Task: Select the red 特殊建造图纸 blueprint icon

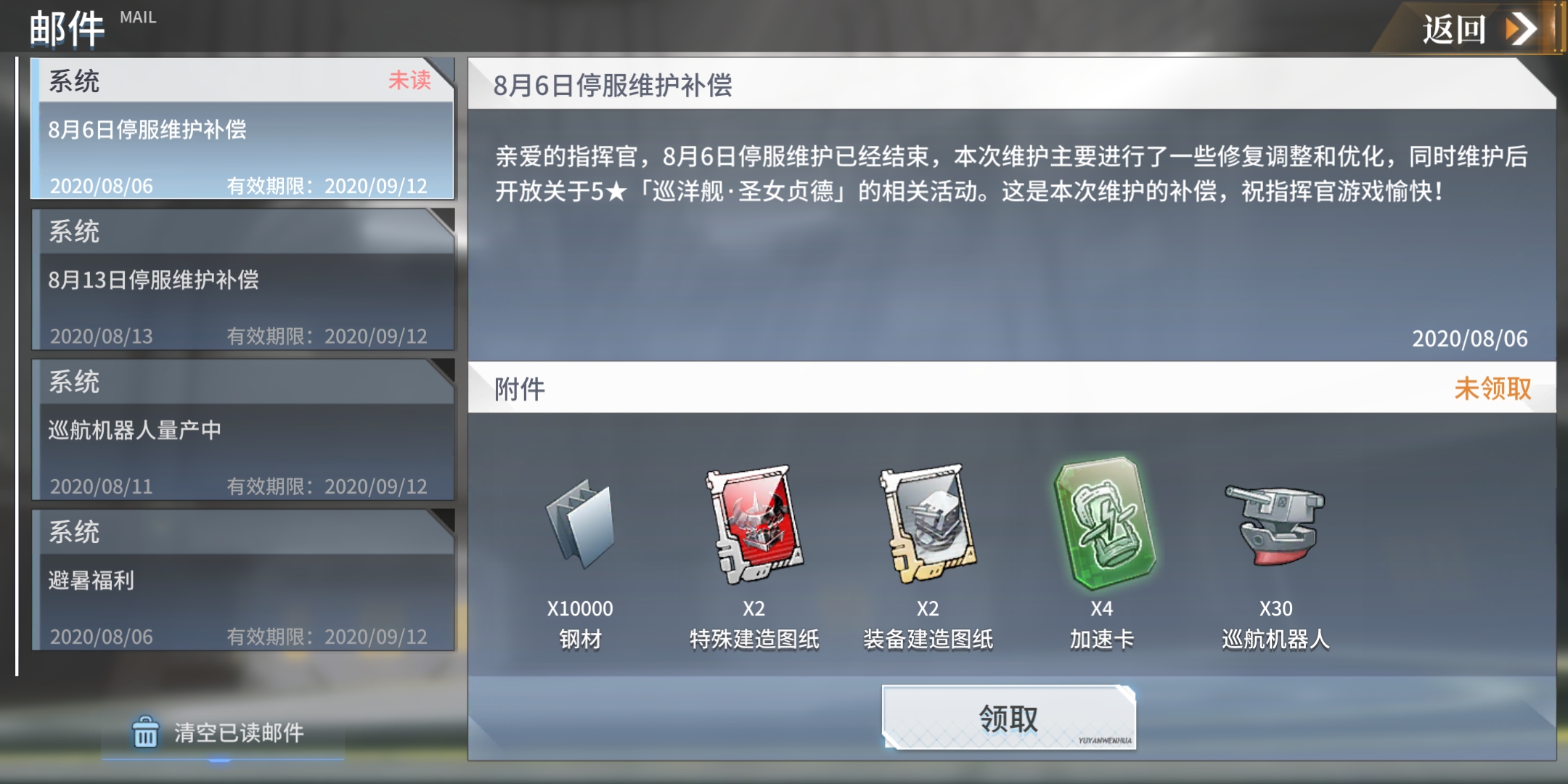Action: point(754,524)
